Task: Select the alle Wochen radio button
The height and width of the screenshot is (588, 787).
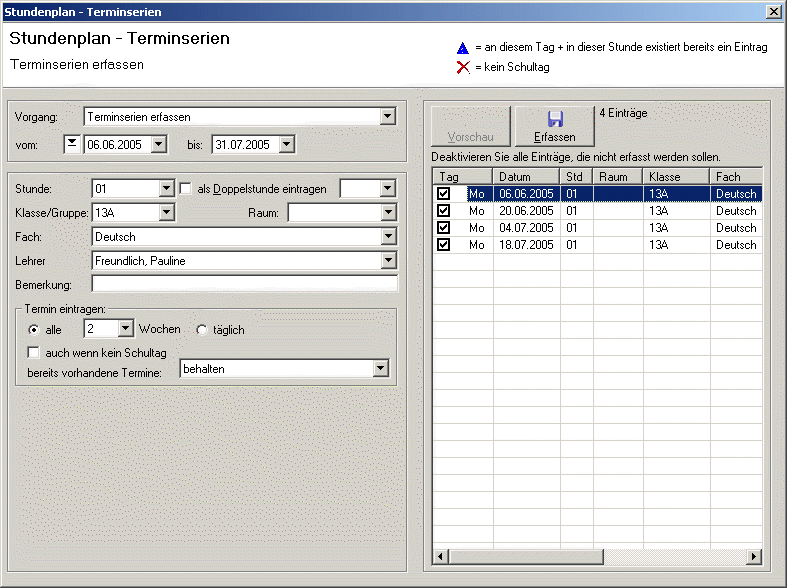Action: click(x=34, y=330)
